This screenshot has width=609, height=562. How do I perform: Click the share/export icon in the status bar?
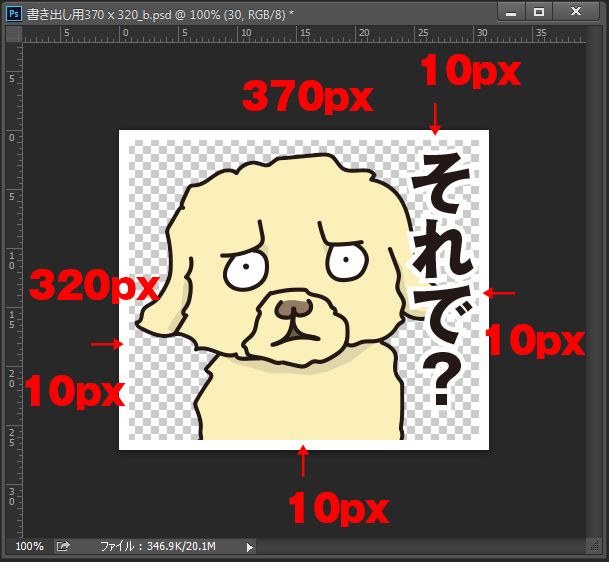[63, 546]
